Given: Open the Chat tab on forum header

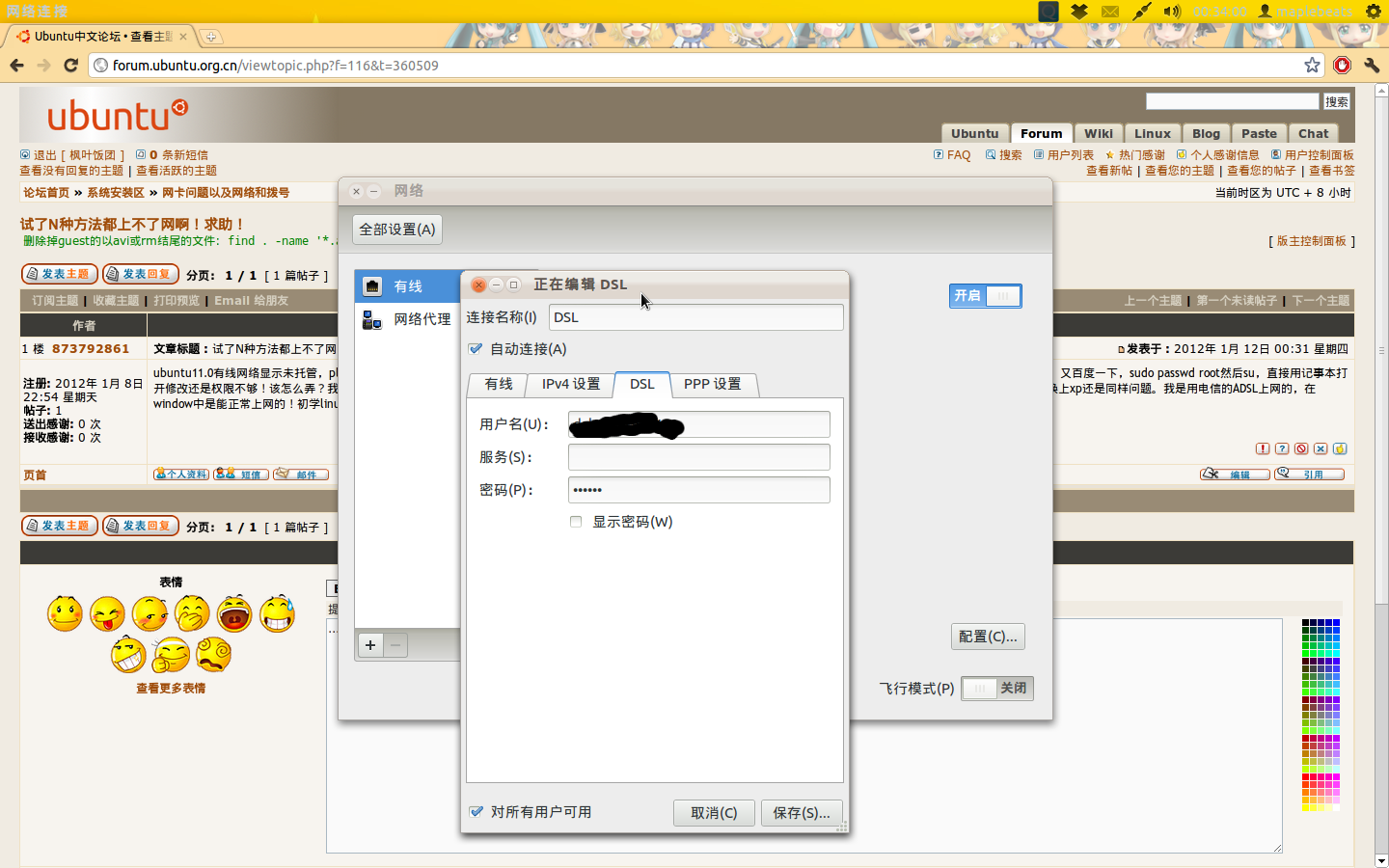Looking at the screenshot, I should [x=1313, y=133].
